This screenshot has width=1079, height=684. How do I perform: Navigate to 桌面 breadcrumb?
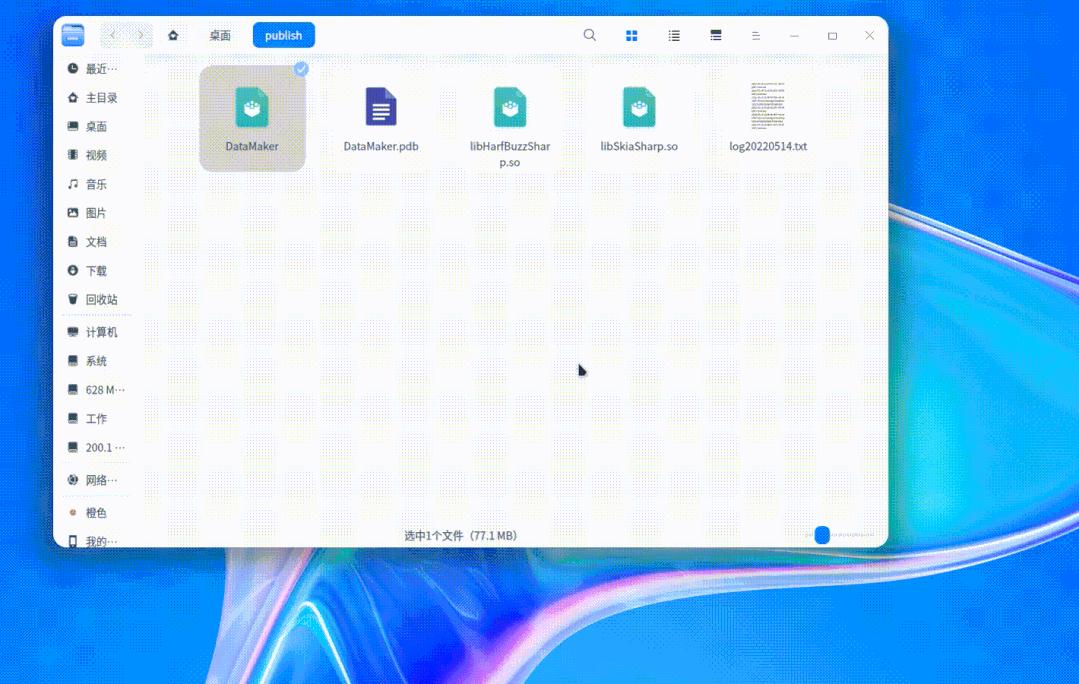click(x=220, y=36)
